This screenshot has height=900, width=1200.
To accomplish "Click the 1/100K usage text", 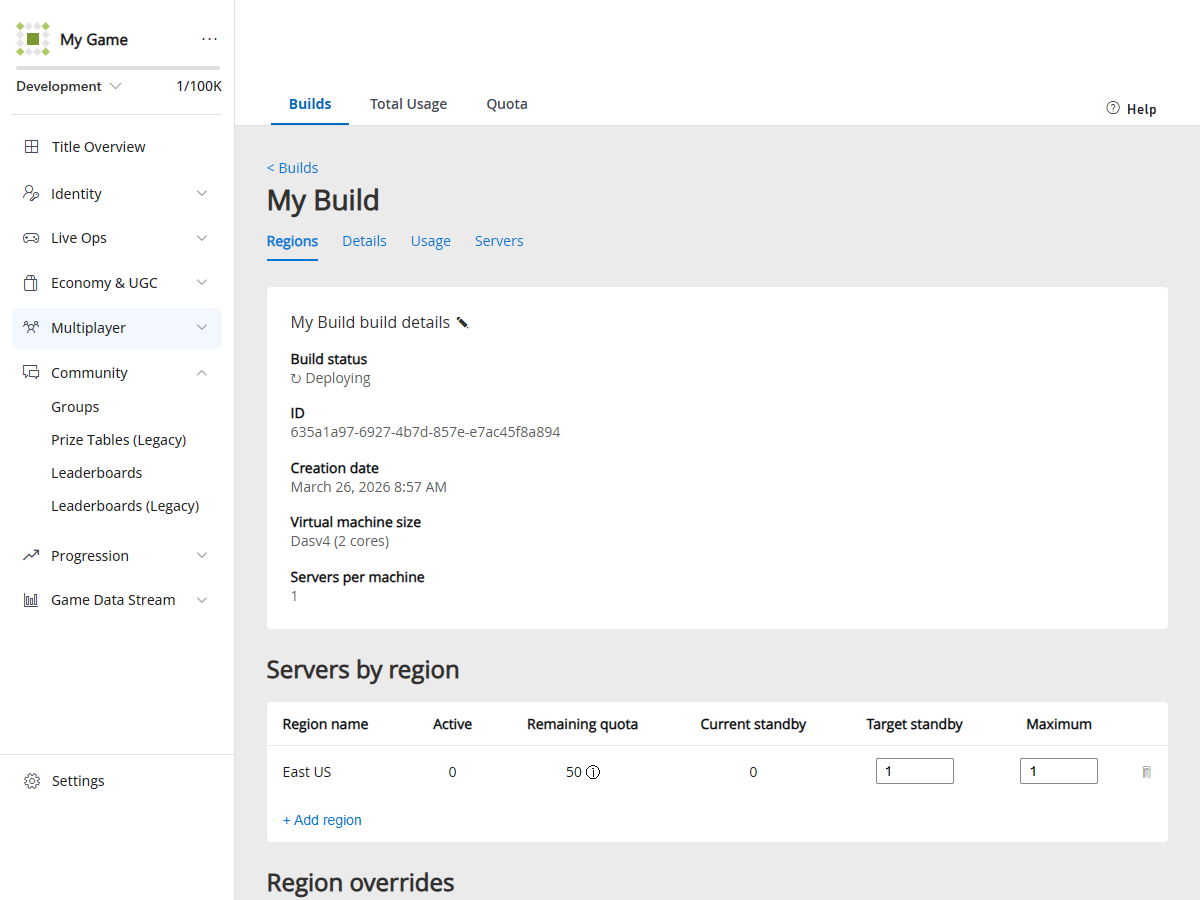I will click(199, 86).
